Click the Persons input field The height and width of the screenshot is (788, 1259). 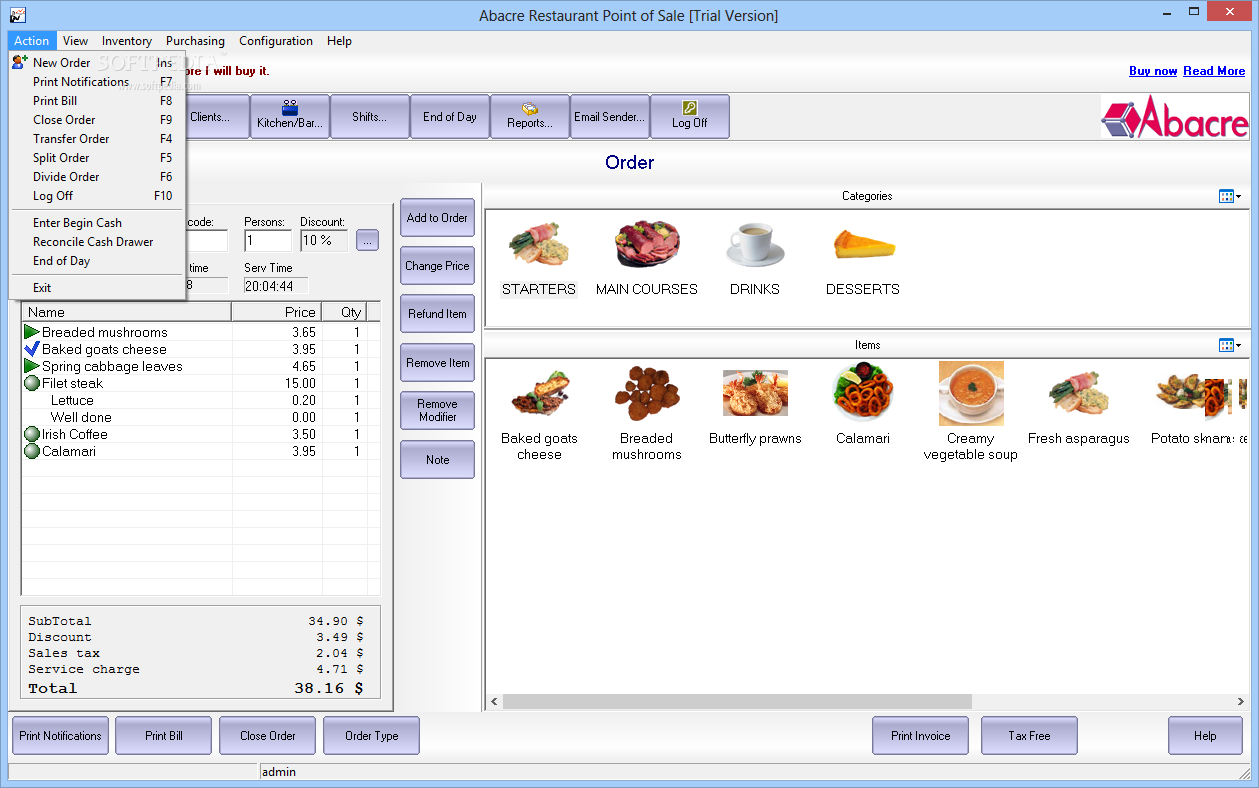click(x=268, y=241)
